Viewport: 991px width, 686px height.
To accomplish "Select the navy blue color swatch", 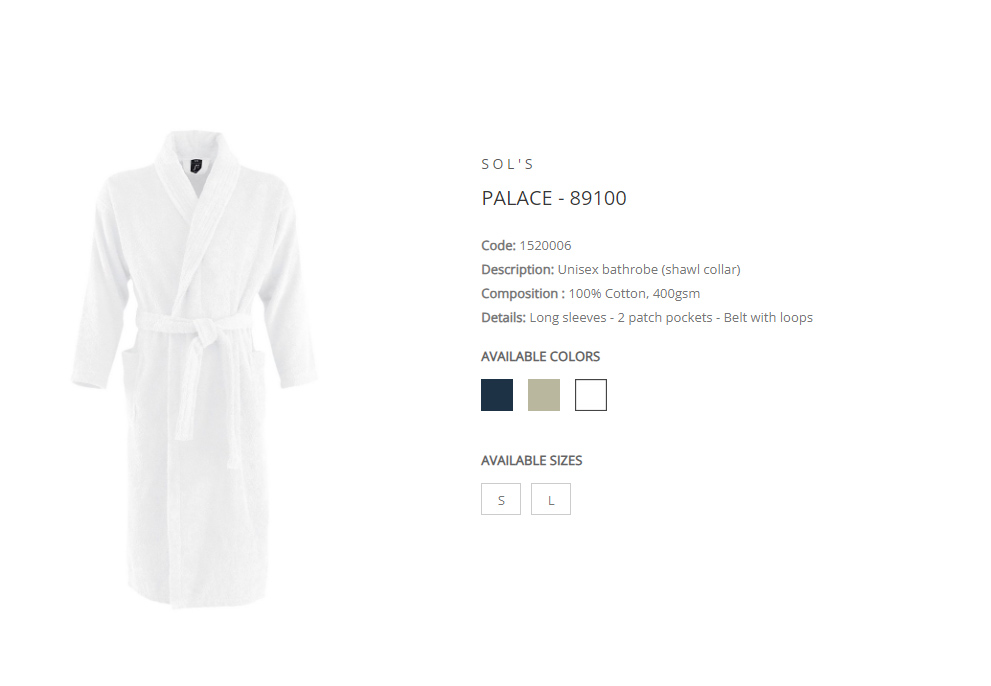I will point(497,395).
